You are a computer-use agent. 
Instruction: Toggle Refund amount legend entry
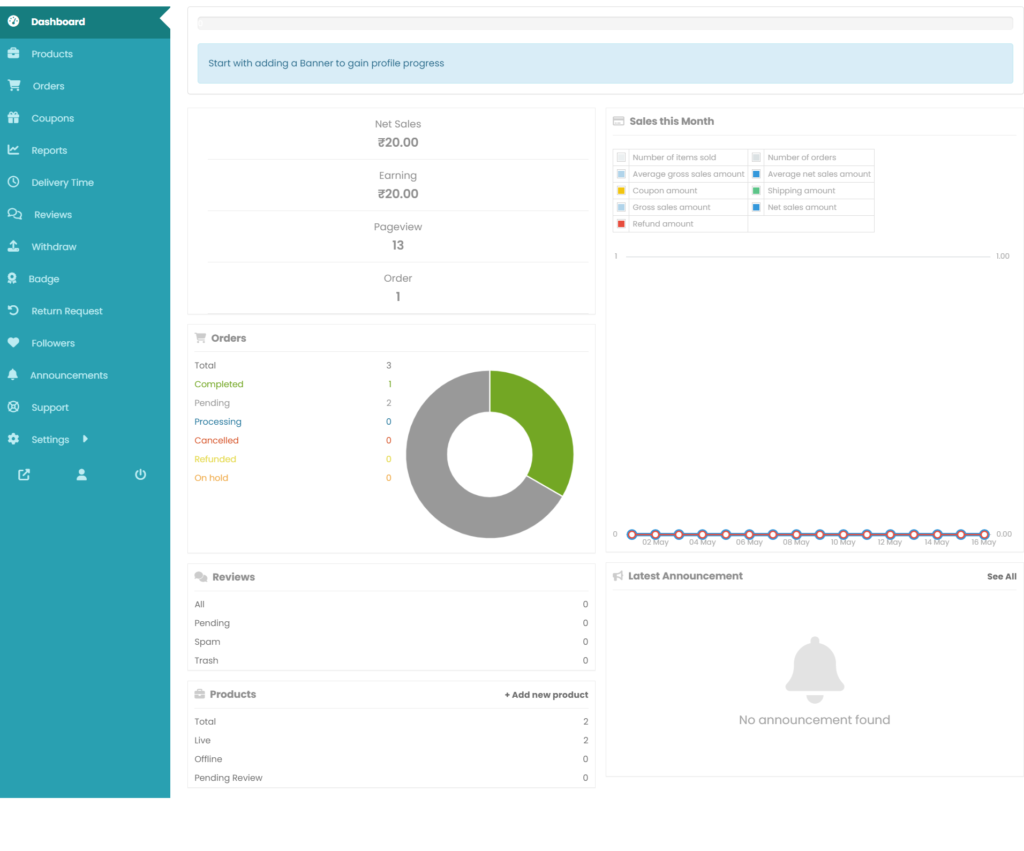click(x=662, y=223)
